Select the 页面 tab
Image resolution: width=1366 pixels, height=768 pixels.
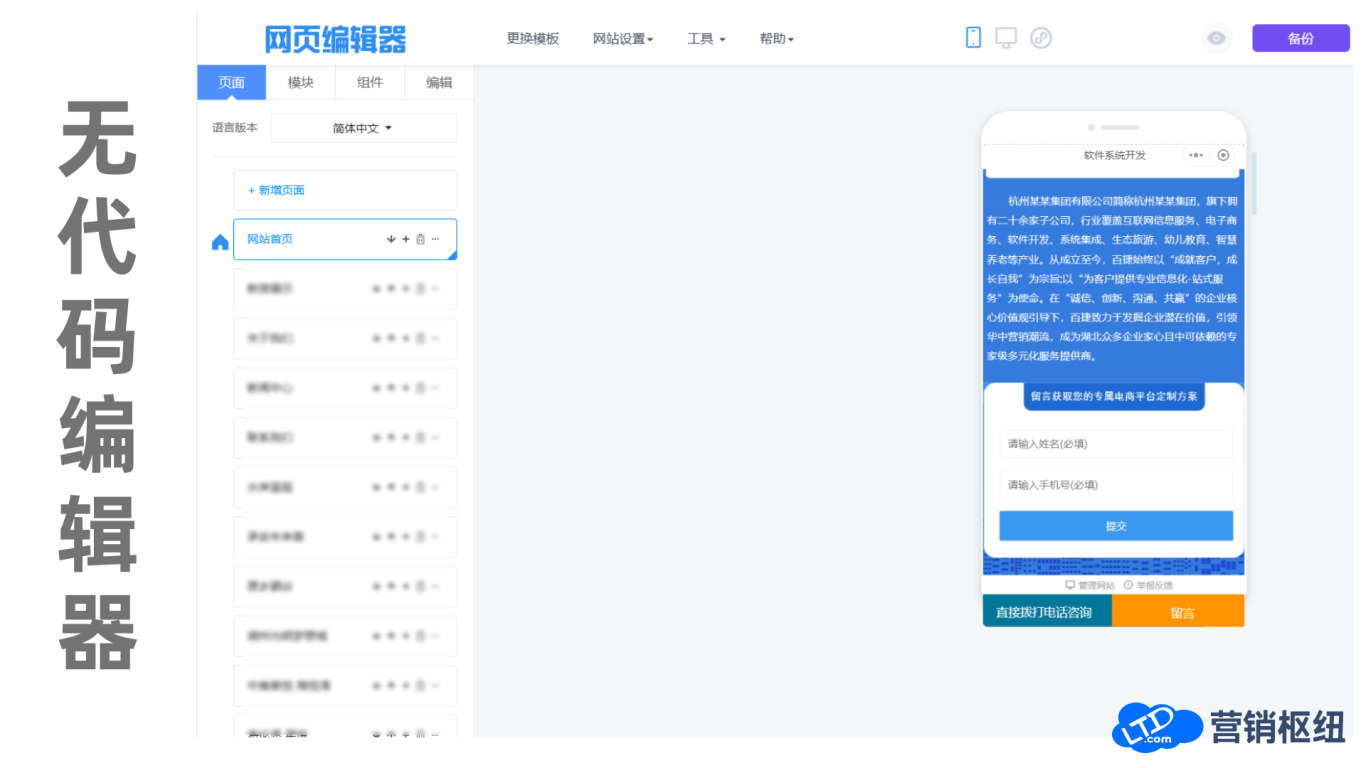(x=232, y=83)
